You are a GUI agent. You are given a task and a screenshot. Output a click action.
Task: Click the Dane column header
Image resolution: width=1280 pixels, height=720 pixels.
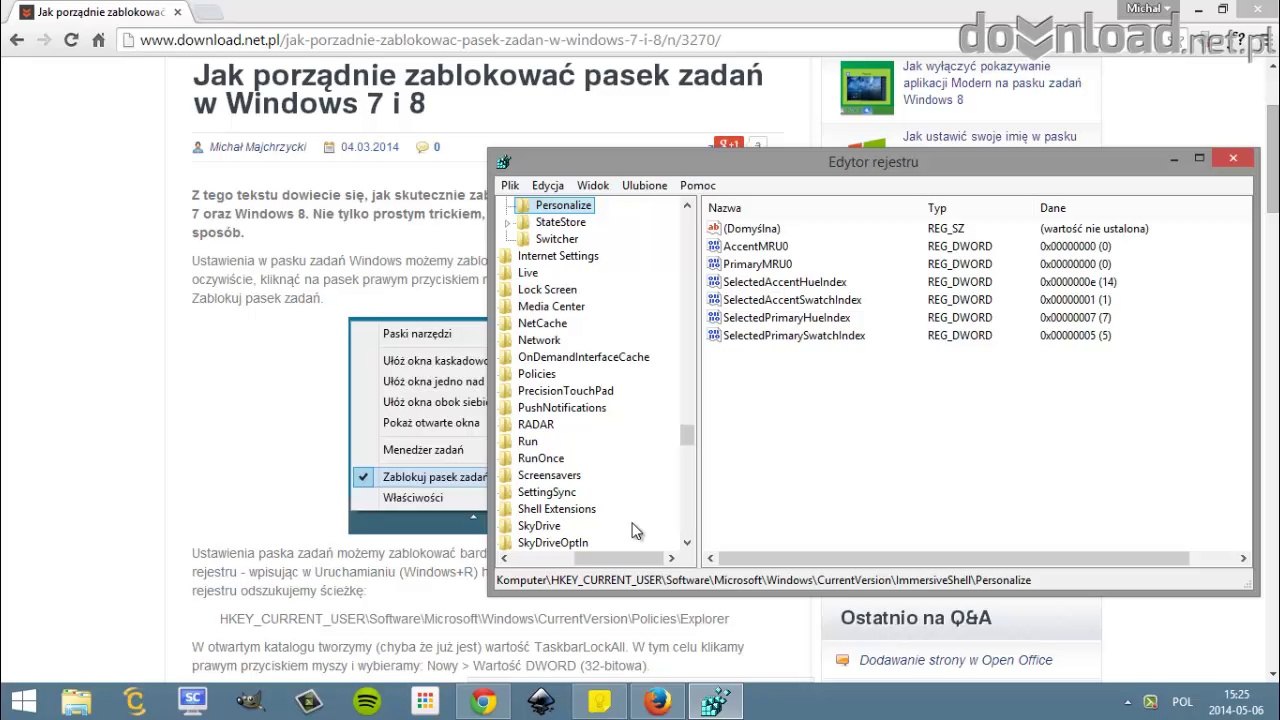tap(1053, 208)
